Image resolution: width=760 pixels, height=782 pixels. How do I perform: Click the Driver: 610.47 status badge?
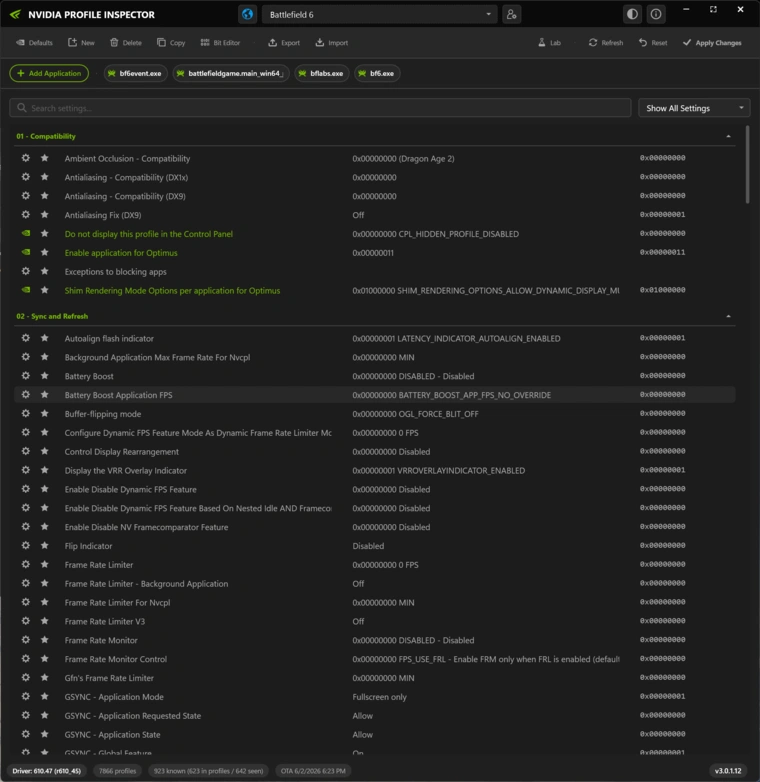46,771
